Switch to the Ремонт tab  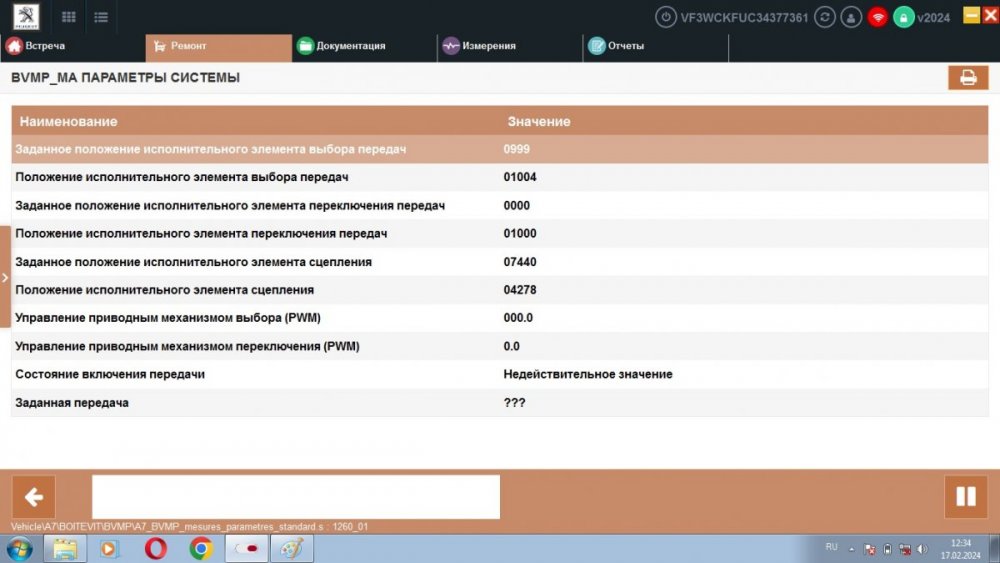coord(218,46)
